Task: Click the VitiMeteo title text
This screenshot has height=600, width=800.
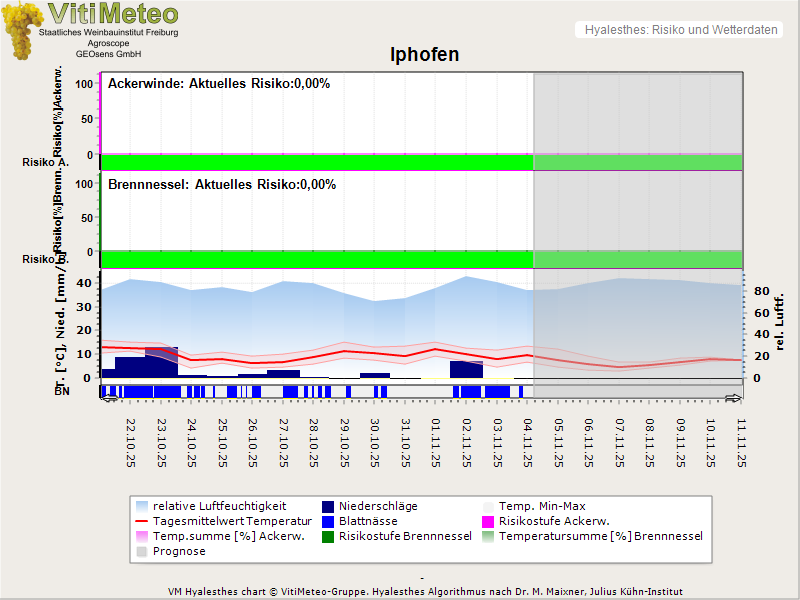Action: [x=113, y=14]
